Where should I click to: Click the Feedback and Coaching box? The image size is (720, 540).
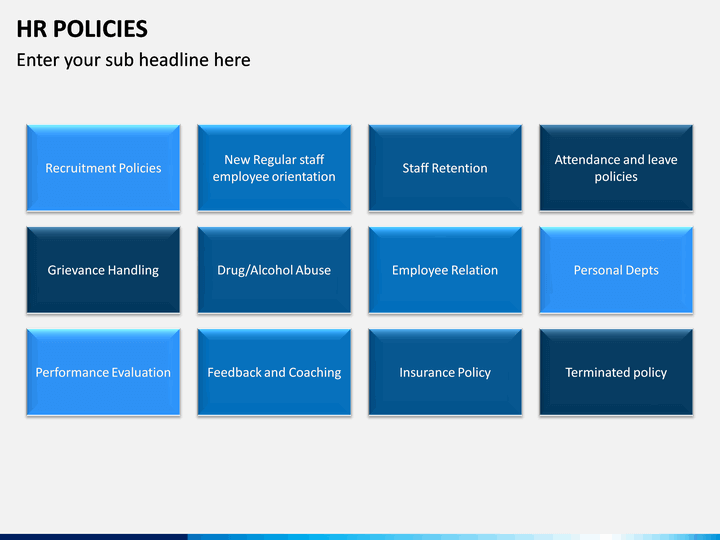pyautogui.click(x=274, y=372)
